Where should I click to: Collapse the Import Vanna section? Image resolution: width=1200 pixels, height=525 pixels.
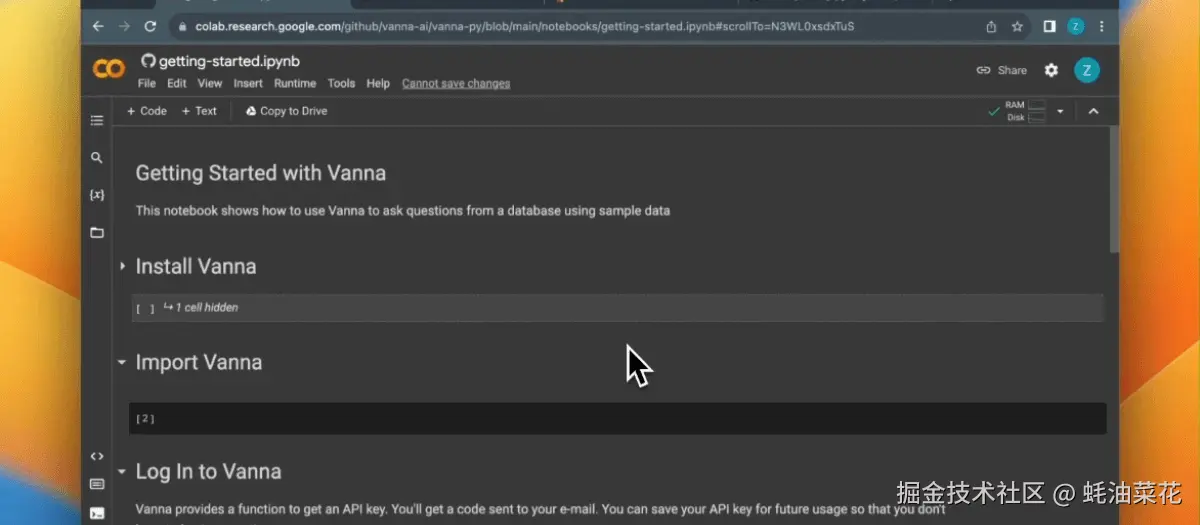122,362
